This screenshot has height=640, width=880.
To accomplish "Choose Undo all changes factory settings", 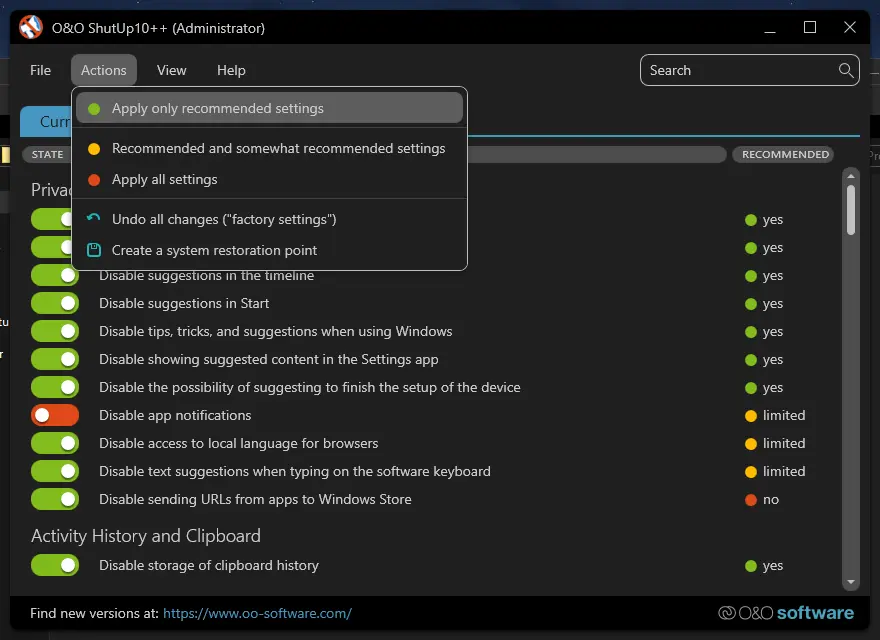I will coord(269,220).
